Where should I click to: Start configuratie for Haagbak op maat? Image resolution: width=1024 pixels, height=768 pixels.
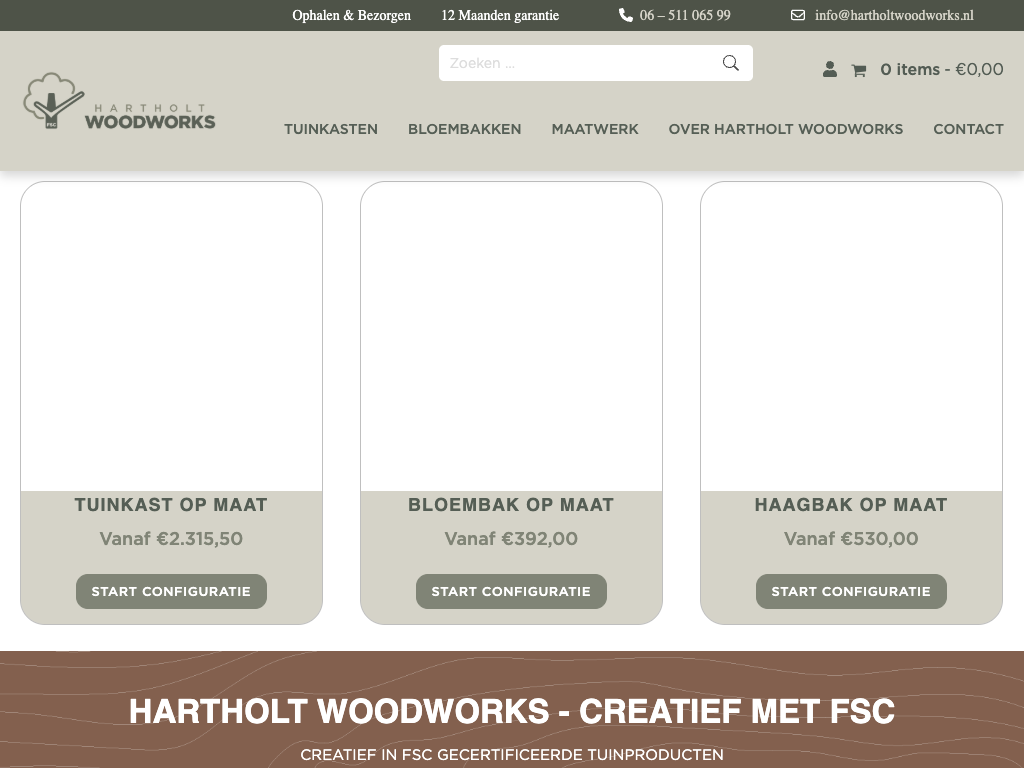851,591
